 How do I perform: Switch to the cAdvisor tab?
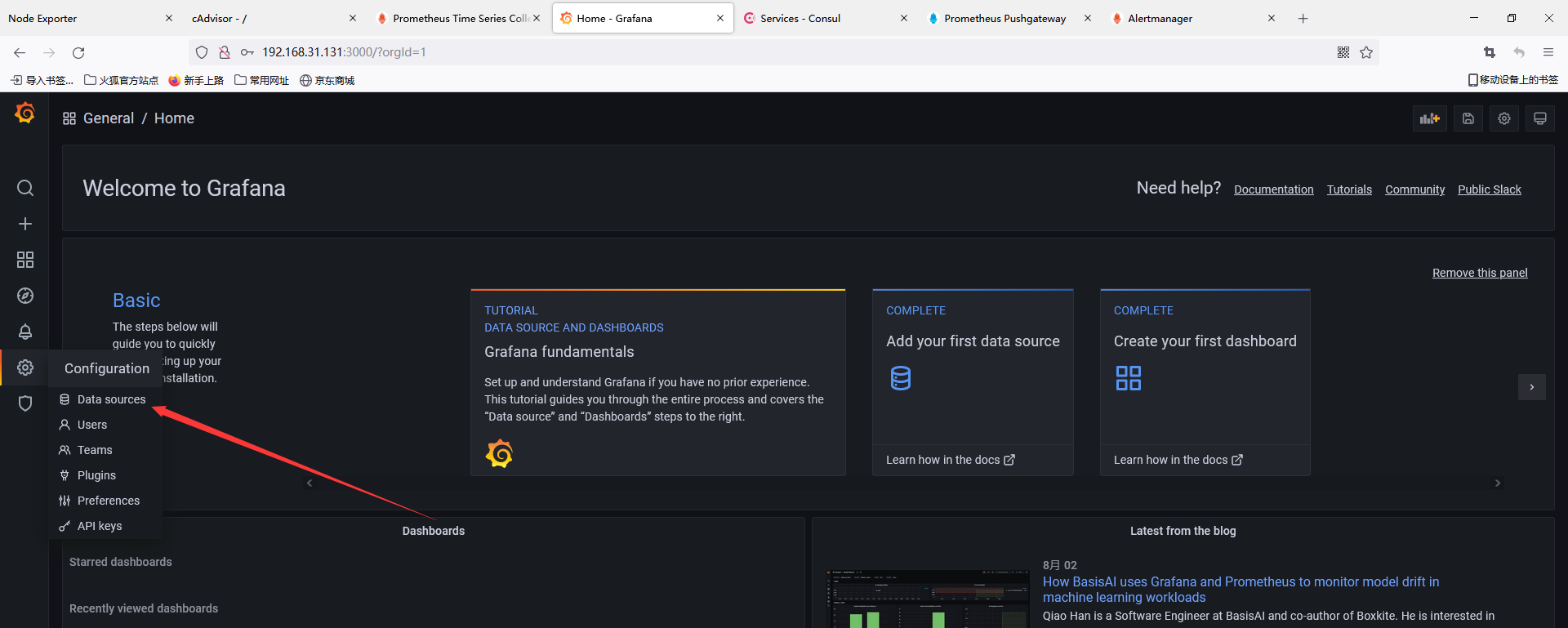pos(274,18)
